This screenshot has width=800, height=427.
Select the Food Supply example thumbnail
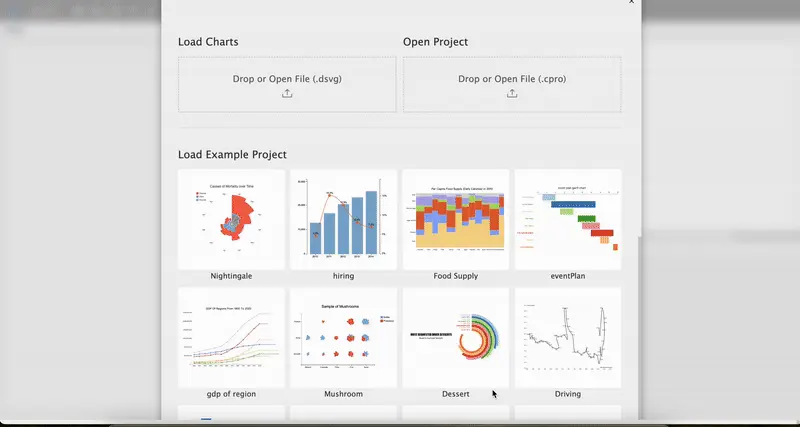[x=455, y=218]
